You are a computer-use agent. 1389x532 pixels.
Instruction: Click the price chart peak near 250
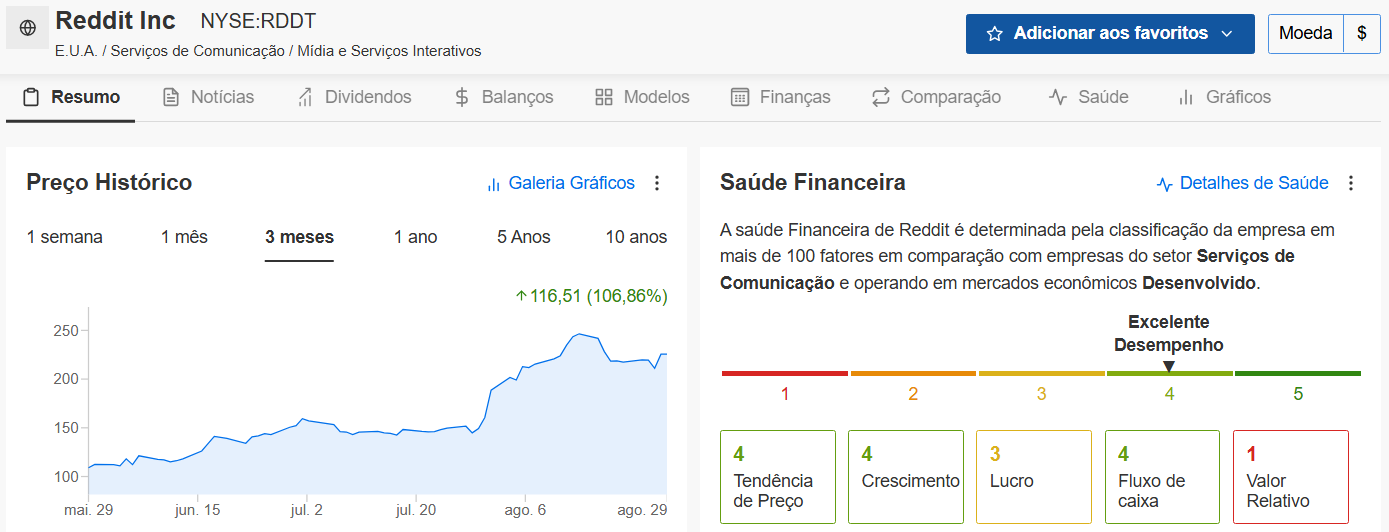(x=579, y=334)
